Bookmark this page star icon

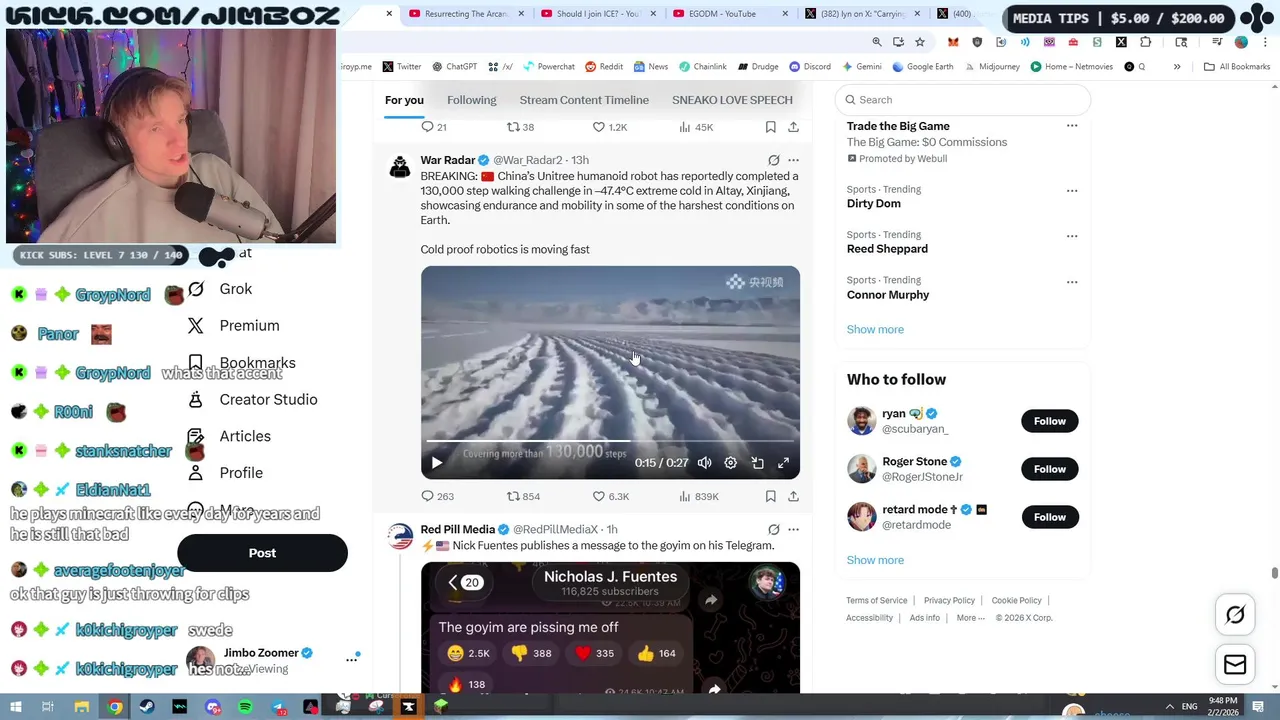click(920, 42)
